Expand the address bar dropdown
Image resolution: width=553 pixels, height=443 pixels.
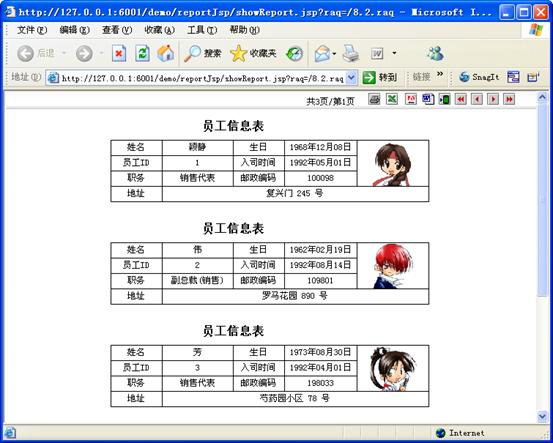pyautogui.click(x=352, y=77)
